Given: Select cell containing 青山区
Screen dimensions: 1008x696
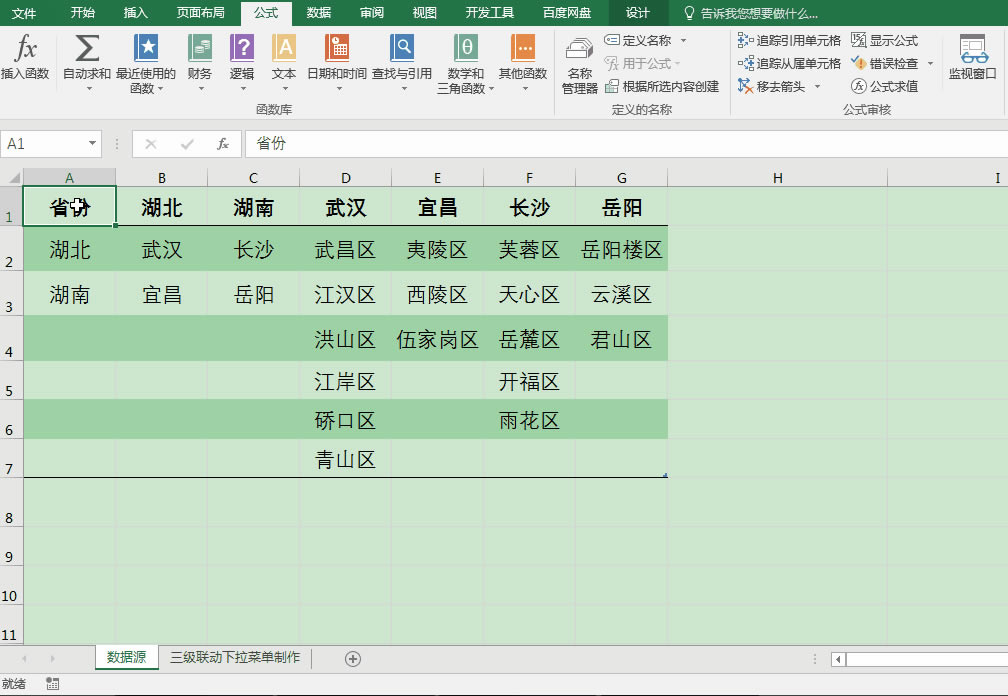Looking at the screenshot, I should tap(345, 459).
